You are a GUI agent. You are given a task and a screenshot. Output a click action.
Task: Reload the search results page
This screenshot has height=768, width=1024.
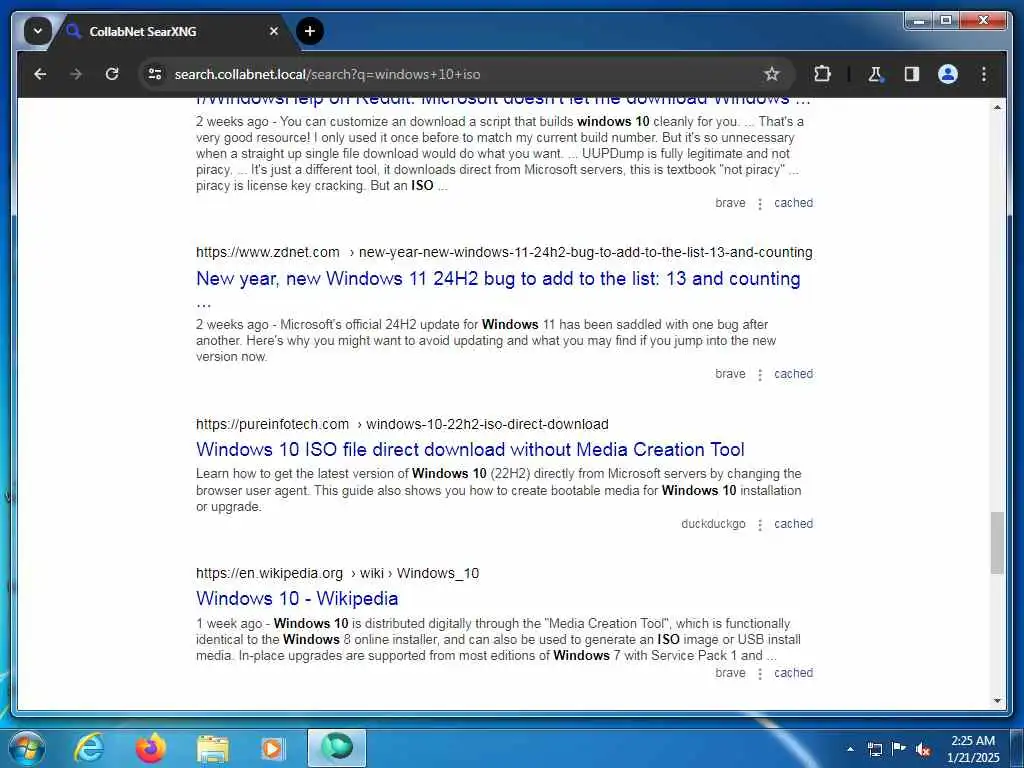112,74
